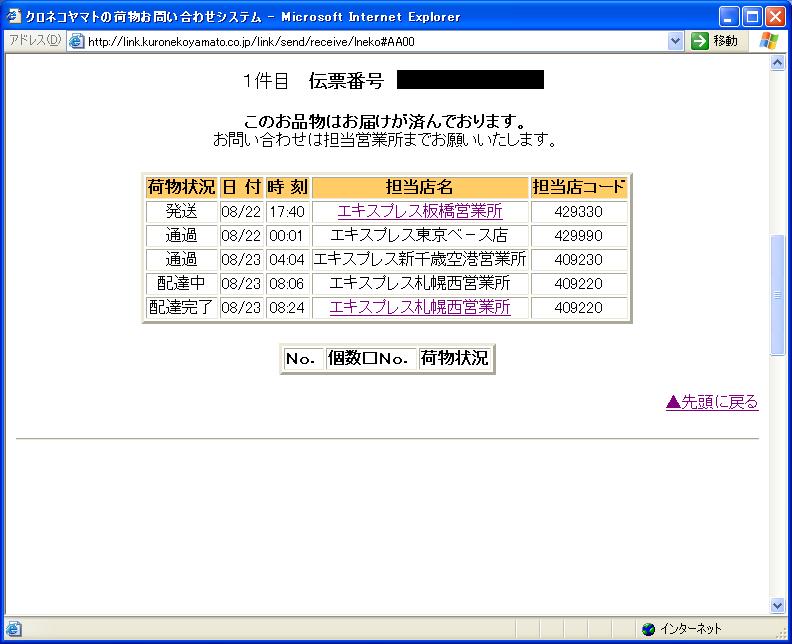Click the page icon in address bar
792x644 pixels.
coord(76,41)
